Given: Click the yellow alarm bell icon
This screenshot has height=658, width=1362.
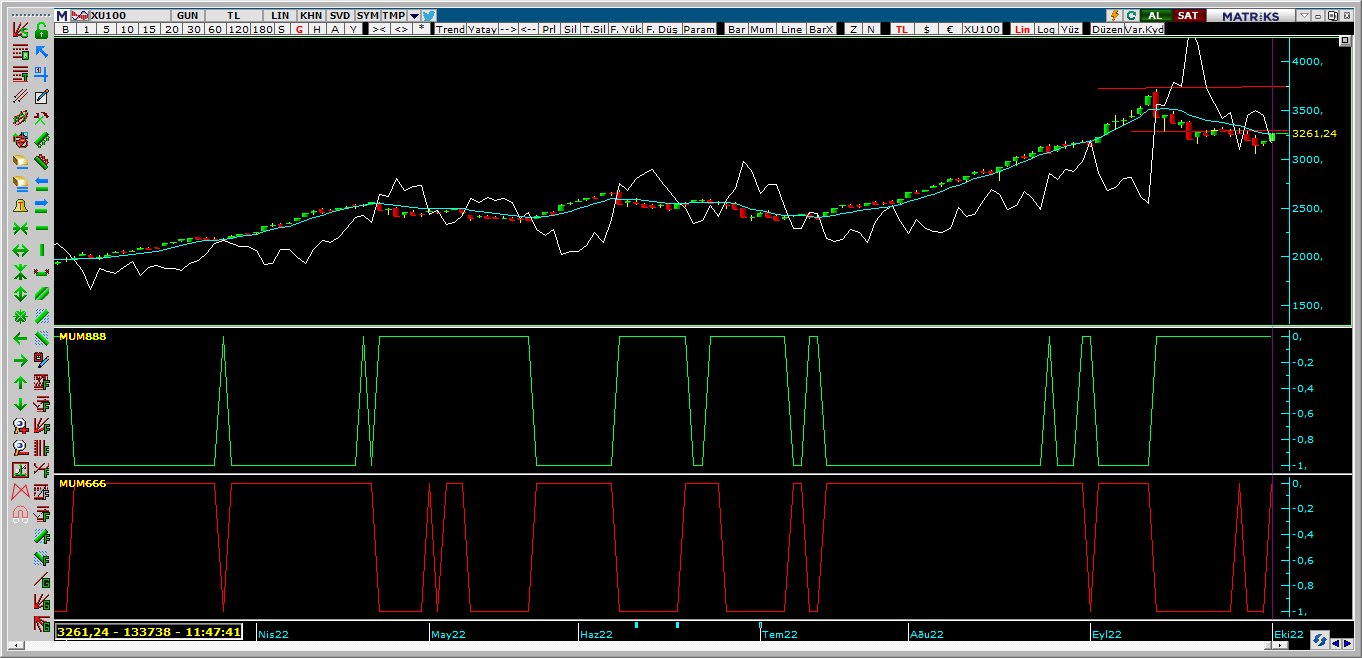Looking at the screenshot, I should click(19, 206).
